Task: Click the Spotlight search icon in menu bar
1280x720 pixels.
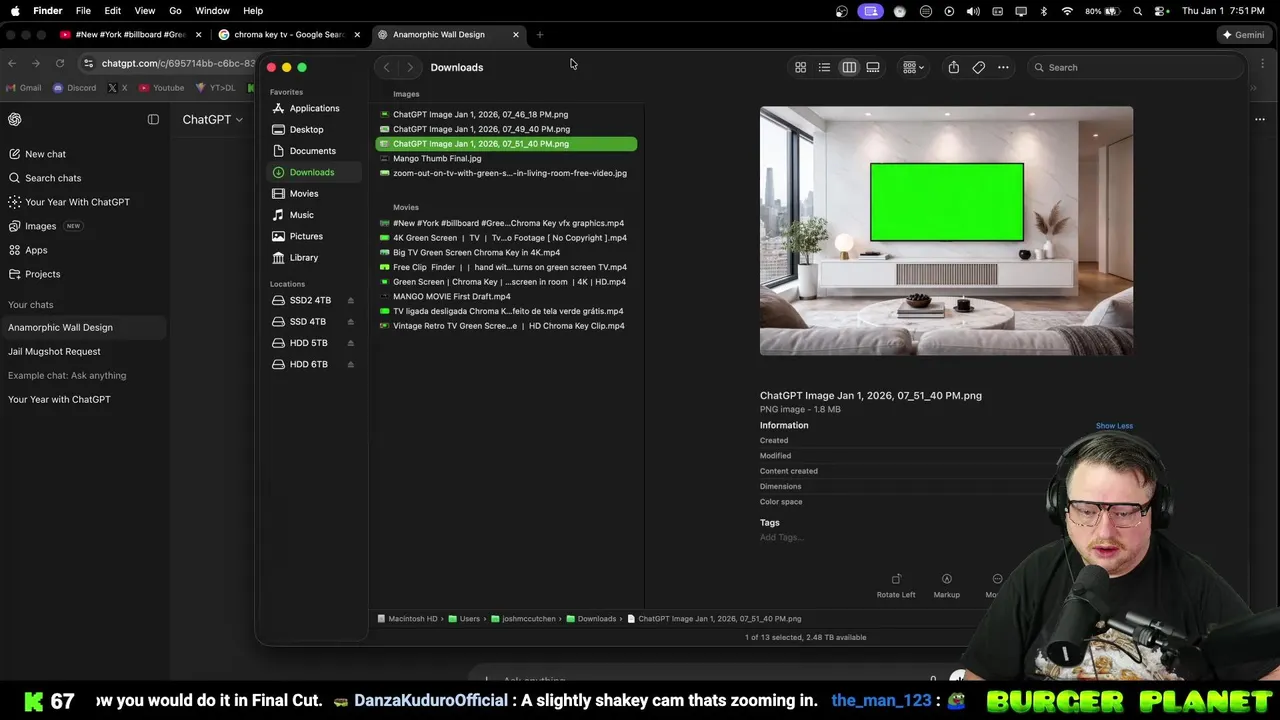Action: coord(1138,11)
